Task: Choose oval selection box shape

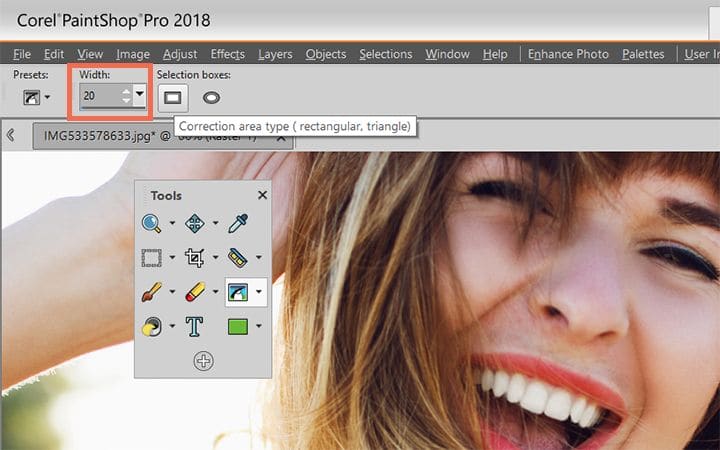Action: click(212, 98)
